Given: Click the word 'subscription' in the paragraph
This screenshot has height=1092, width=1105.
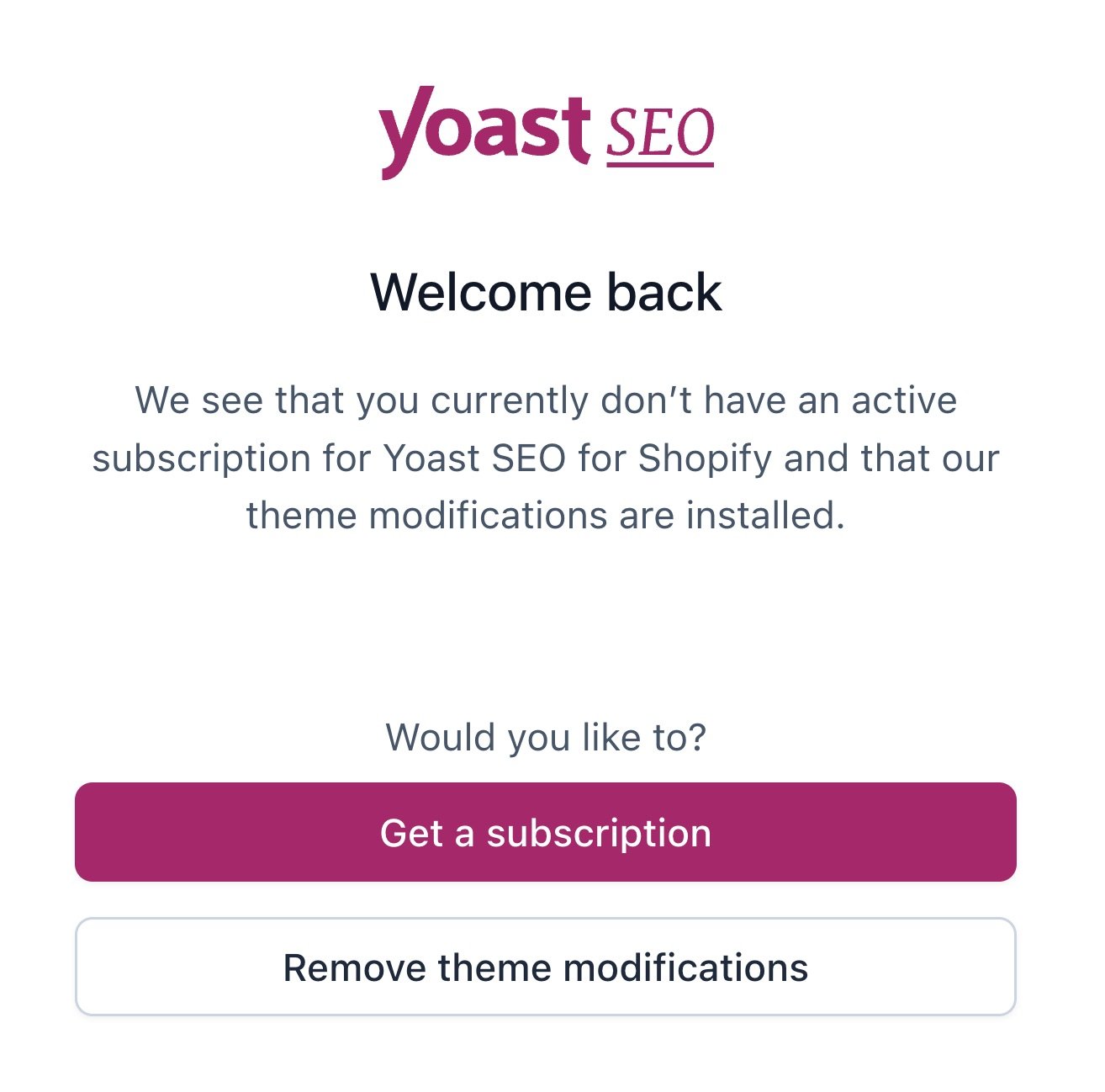Looking at the screenshot, I should [x=201, y=460].
